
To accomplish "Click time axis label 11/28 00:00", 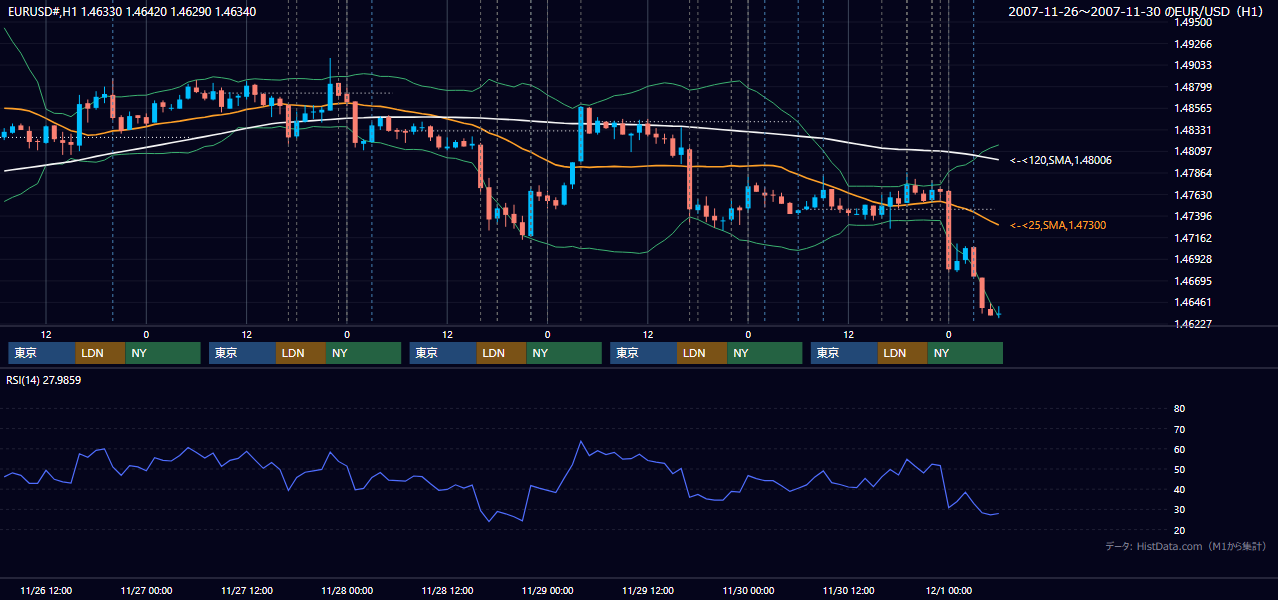I will click(347, 590).
